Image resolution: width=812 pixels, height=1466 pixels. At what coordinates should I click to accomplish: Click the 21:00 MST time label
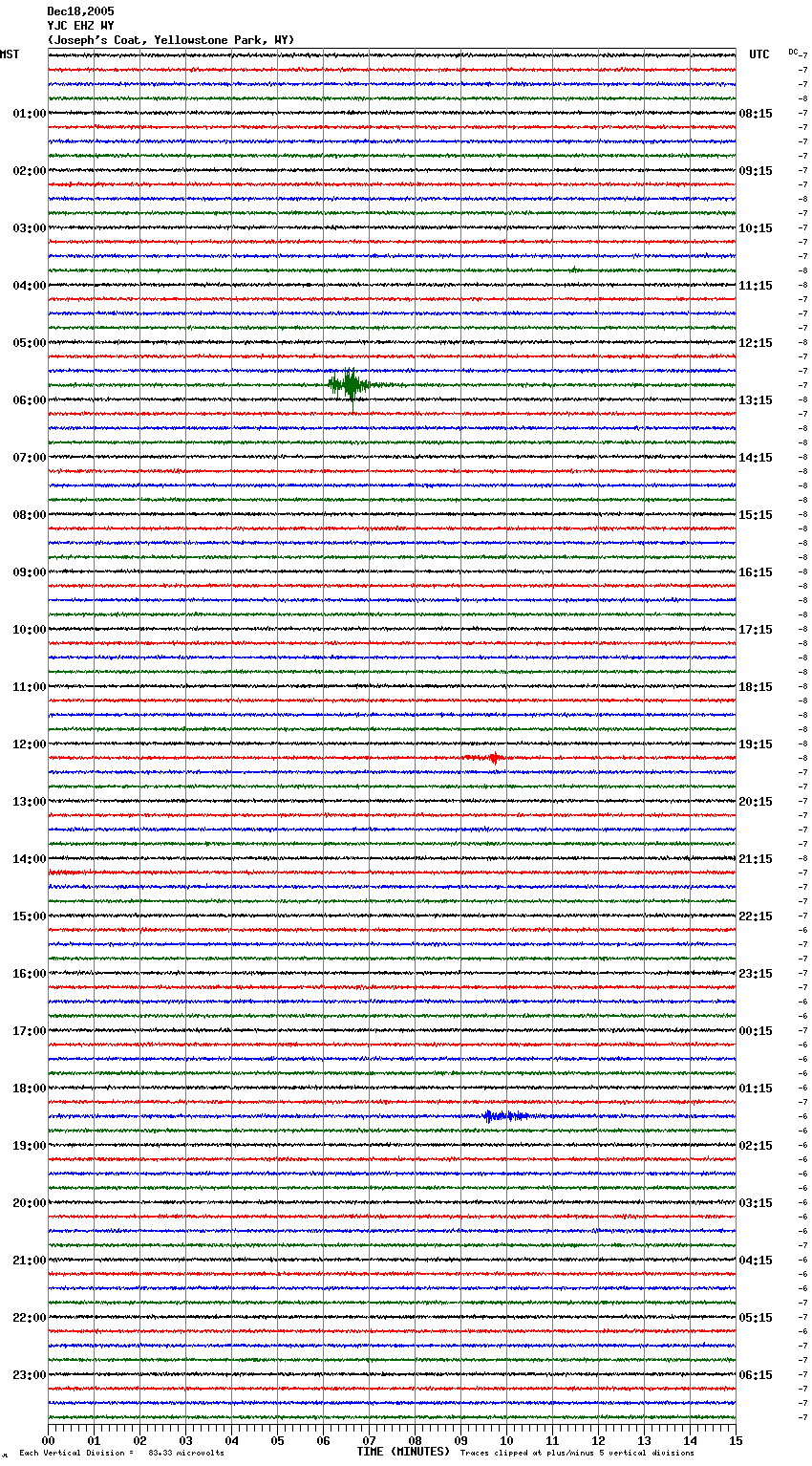30,1261
